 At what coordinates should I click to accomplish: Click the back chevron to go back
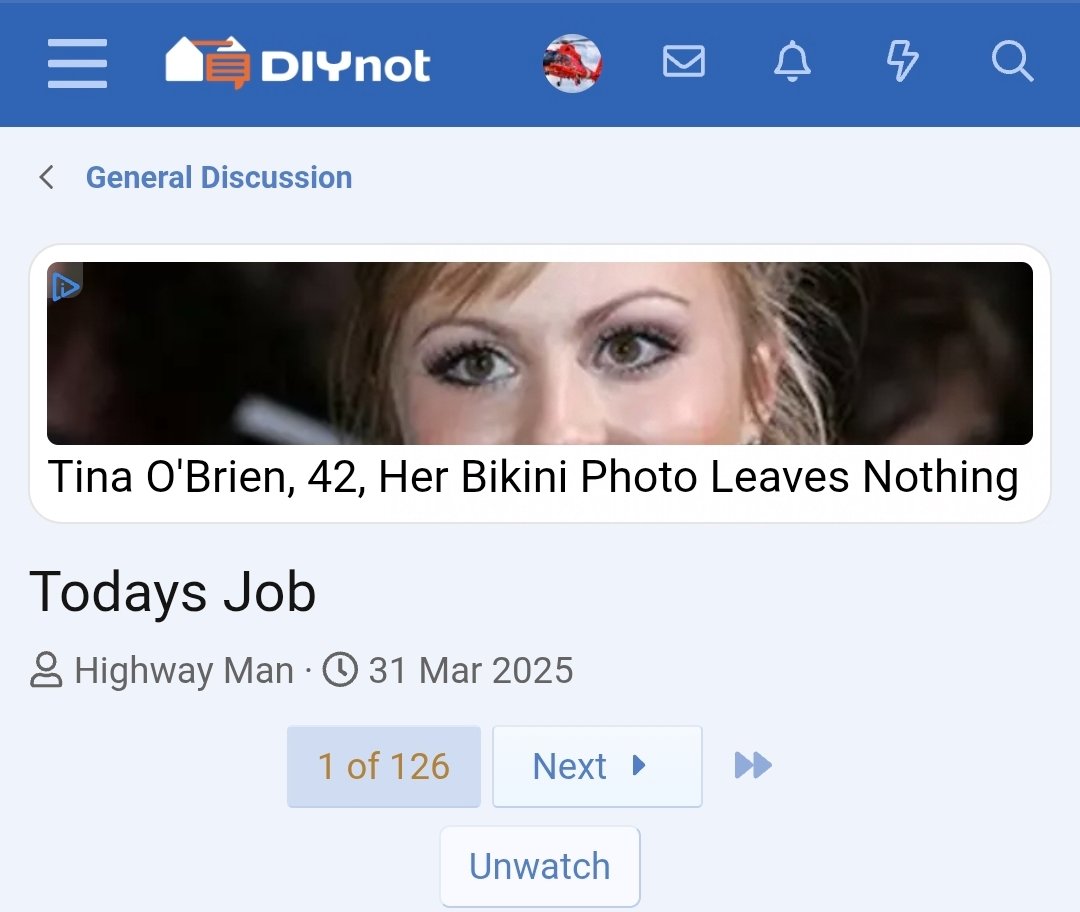pyautogui.click(x=46, y=176)
